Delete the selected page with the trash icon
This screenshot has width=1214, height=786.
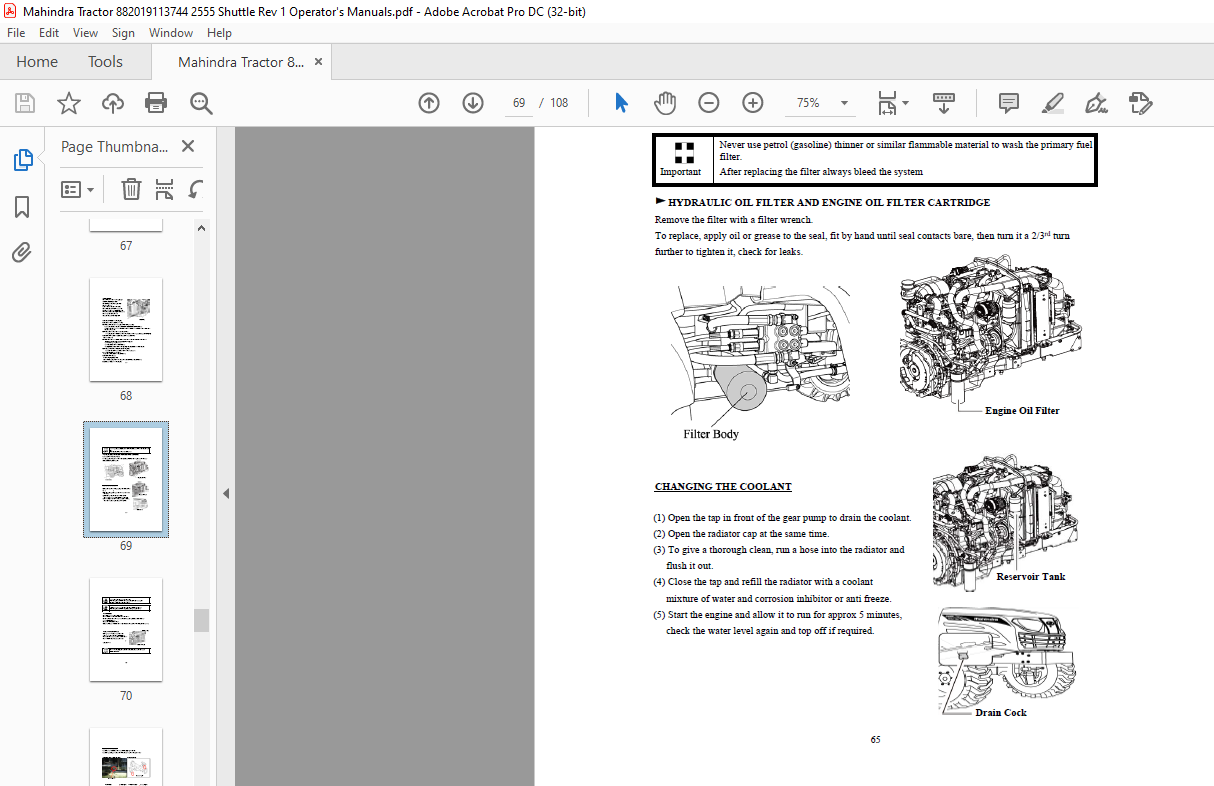click(x=131, y=189)
